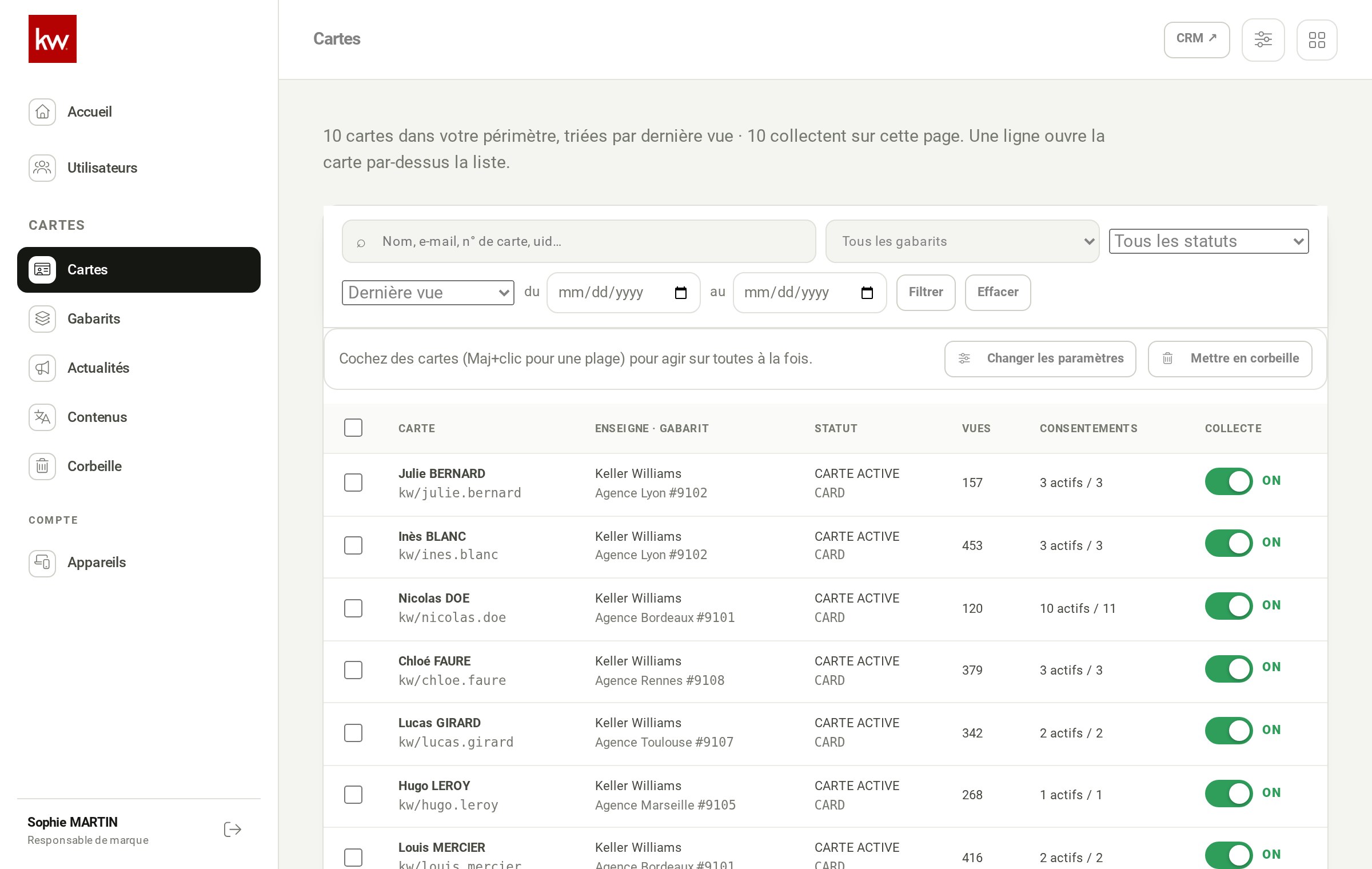Click the Corbeille trash icon in sidebar
Image resolution: width=1372 pixels, height=869 pixels.
(42, 466)
